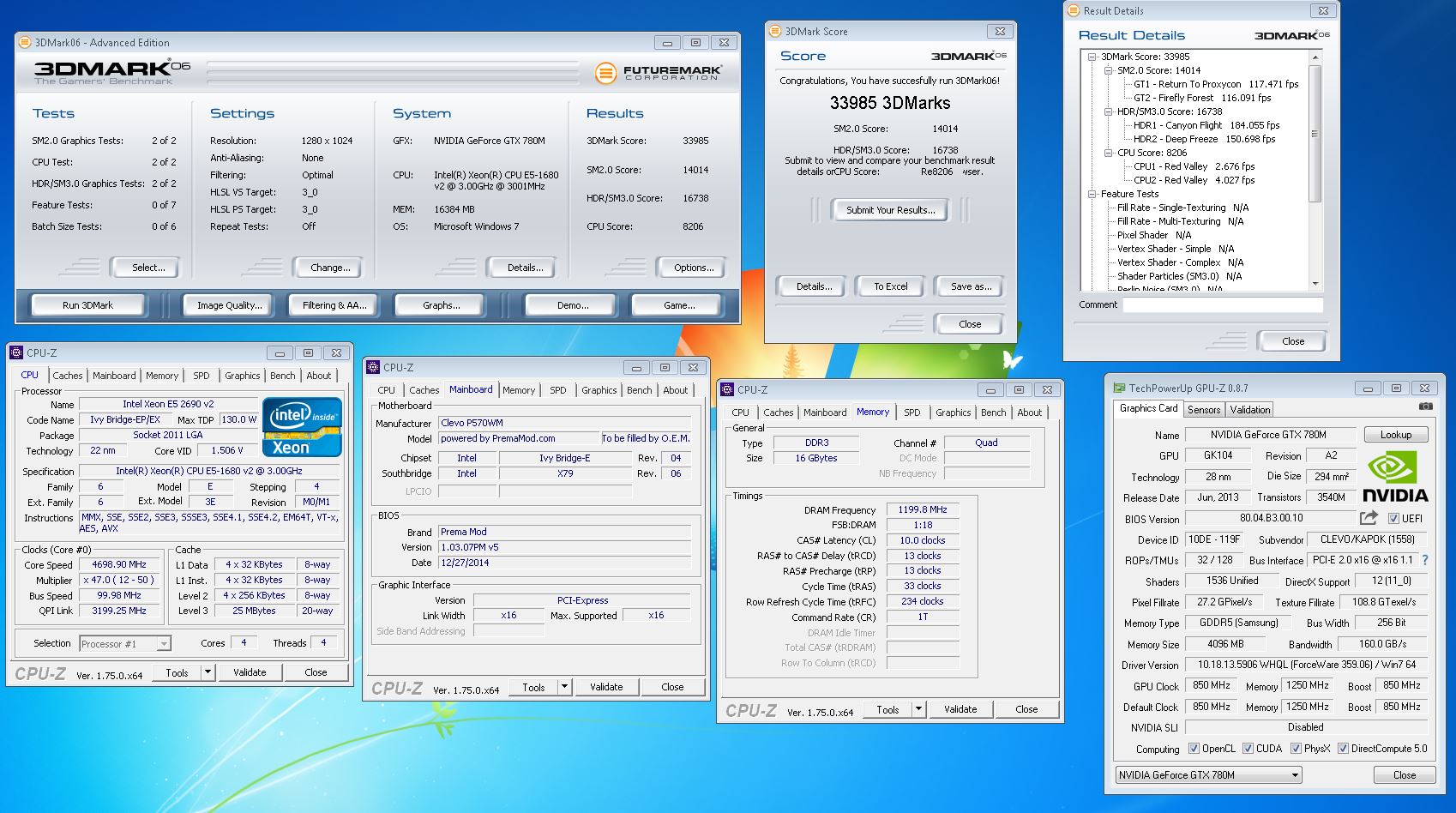
Task: Open the Graphics tab in the CPU-Z Memory window
Action: click(x=953, y=413)
